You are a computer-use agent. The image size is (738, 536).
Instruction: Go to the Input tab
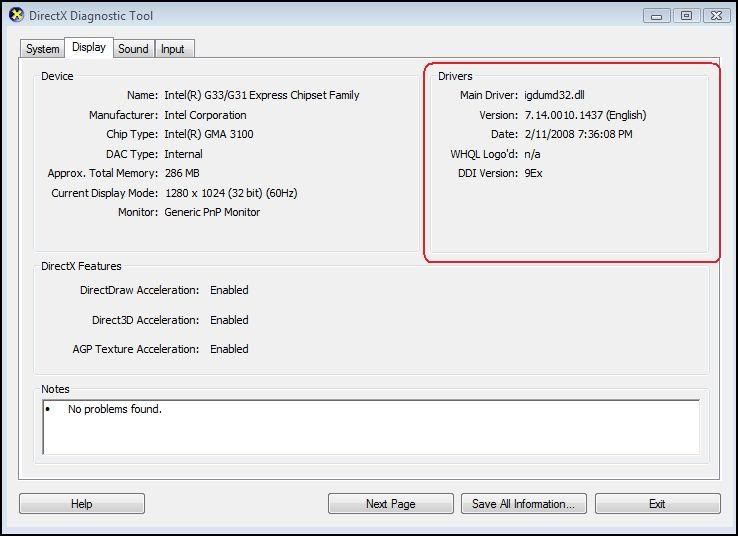pos(173,49)
